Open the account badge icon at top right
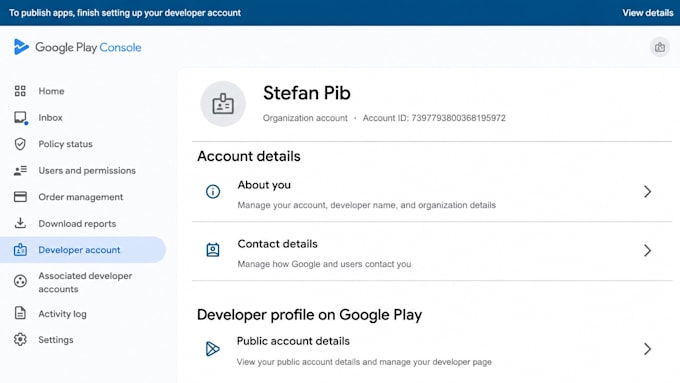Image resolution: width=680 pixels, height=383 pixels. 660,47
